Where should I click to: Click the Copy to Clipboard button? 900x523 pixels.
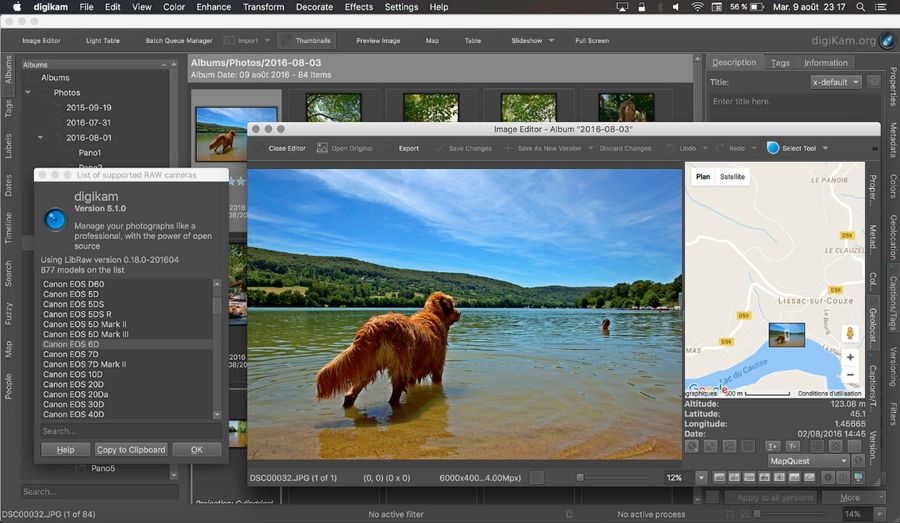point(131,450)
